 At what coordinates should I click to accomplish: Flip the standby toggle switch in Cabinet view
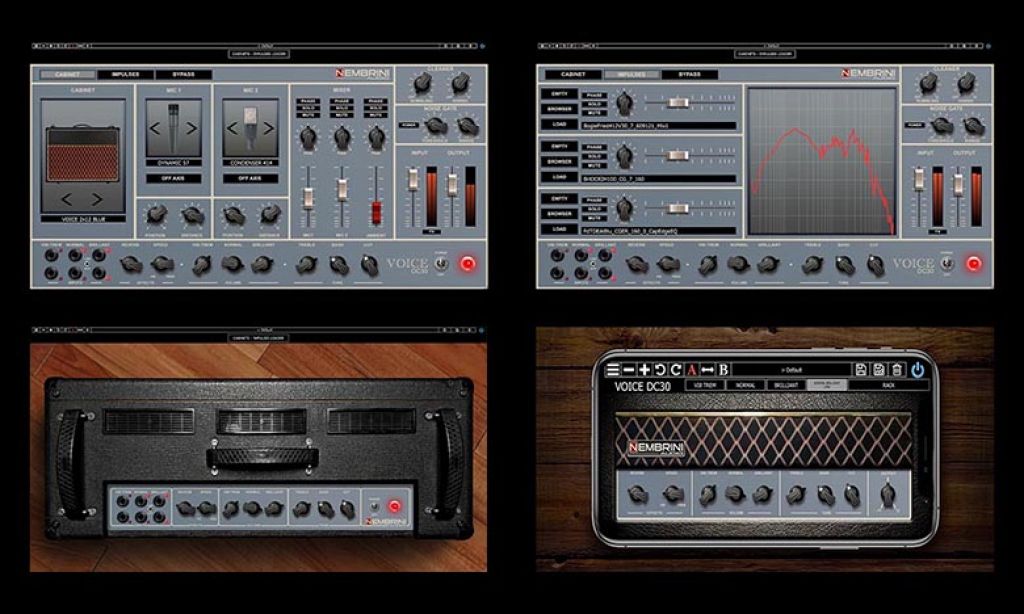441,263
